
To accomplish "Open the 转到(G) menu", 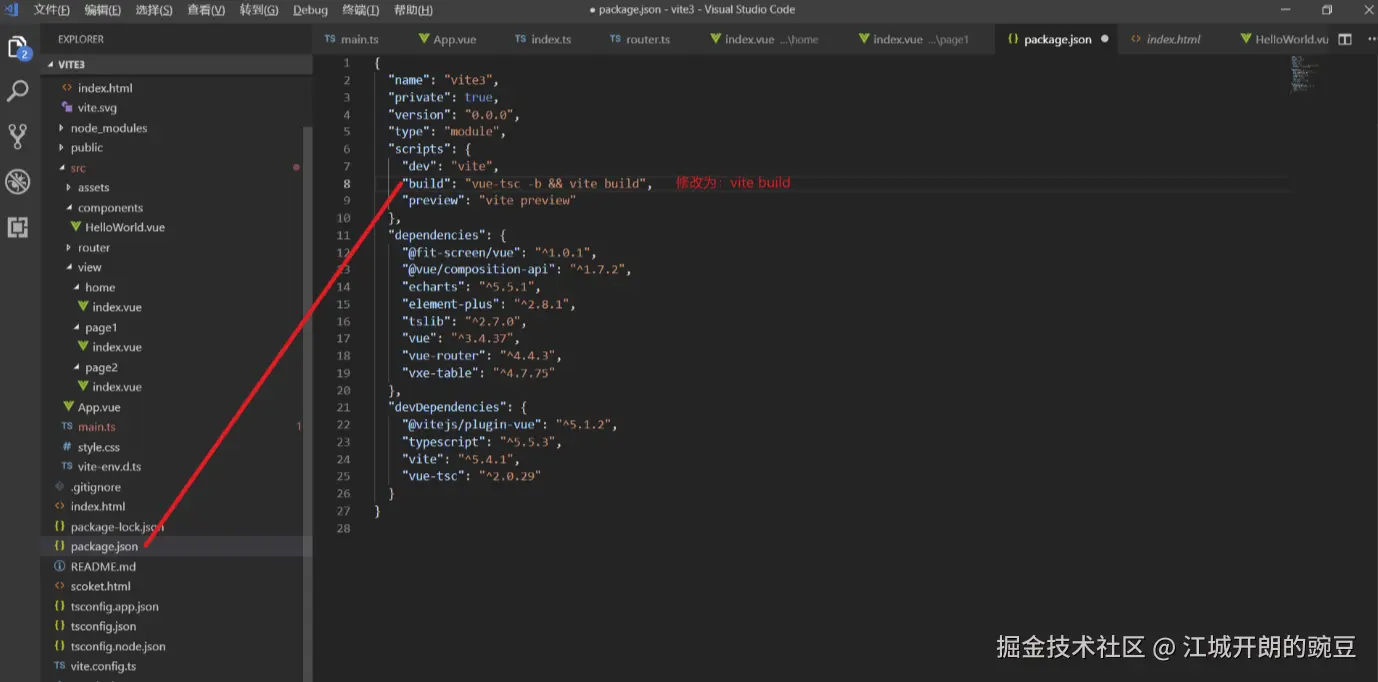I will 259,10.
